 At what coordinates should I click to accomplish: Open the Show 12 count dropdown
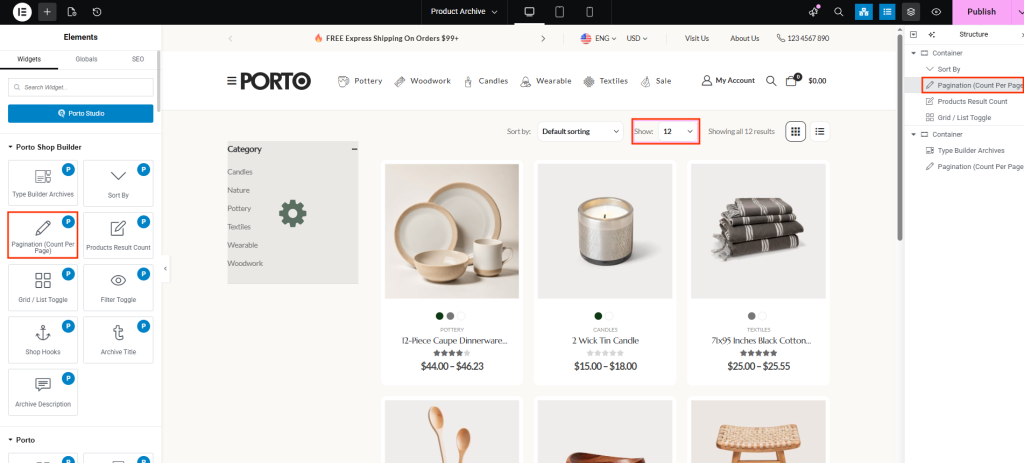pyautogui.click(x=677, y=131)
